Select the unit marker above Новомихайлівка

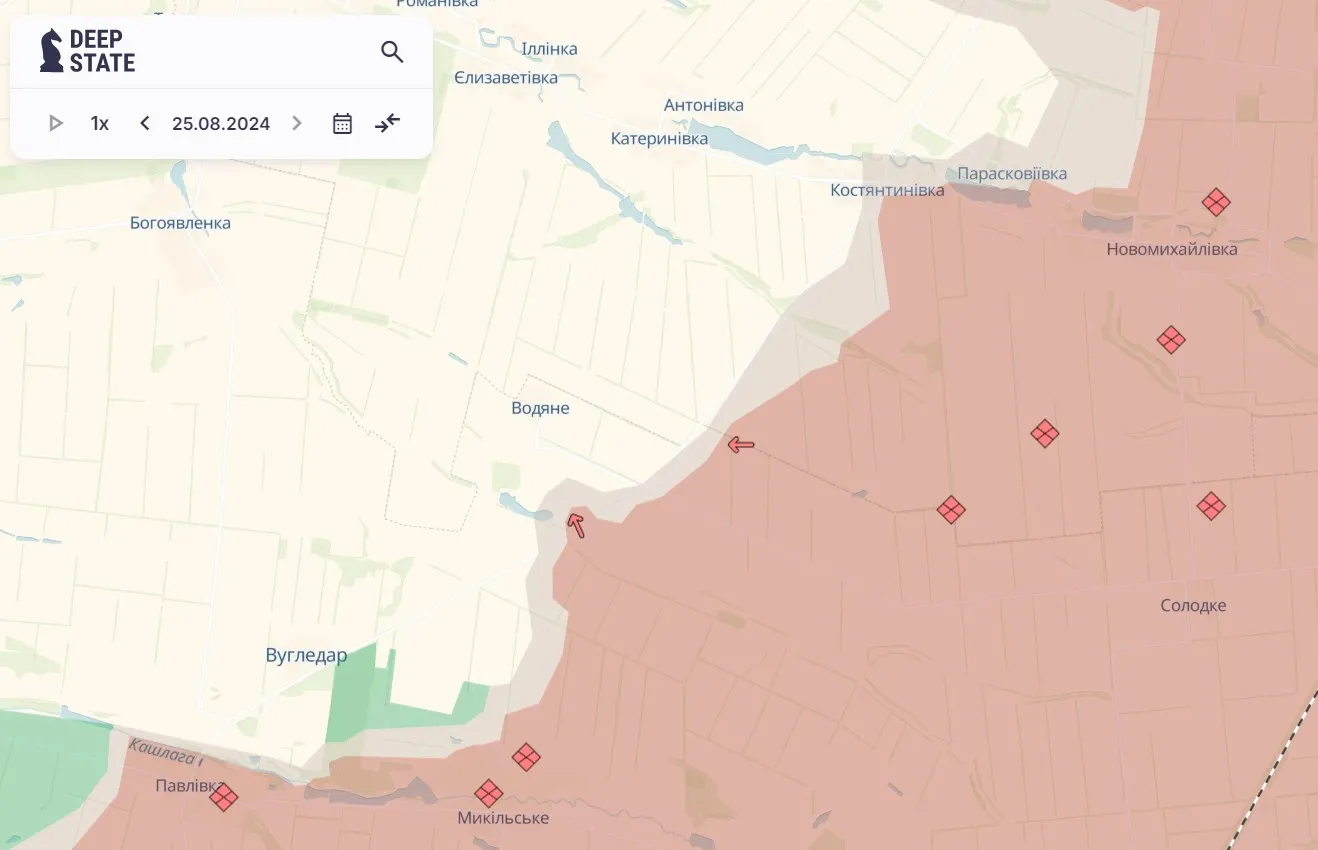pyautogui.click(x=1216, y=203)
